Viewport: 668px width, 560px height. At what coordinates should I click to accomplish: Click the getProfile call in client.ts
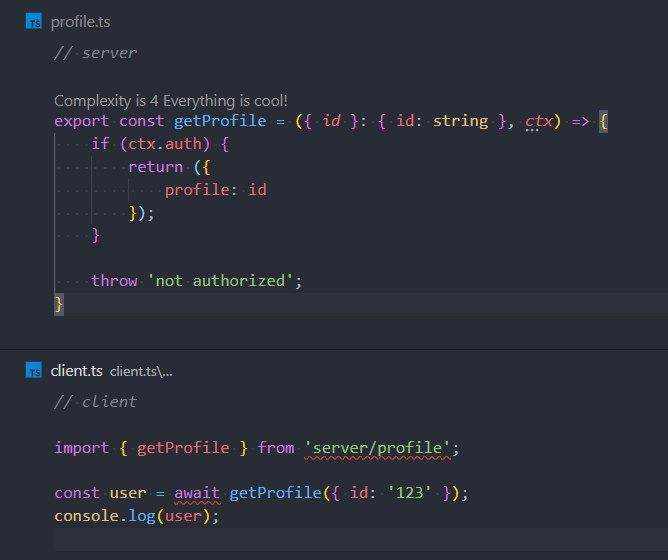pos(275,493)
